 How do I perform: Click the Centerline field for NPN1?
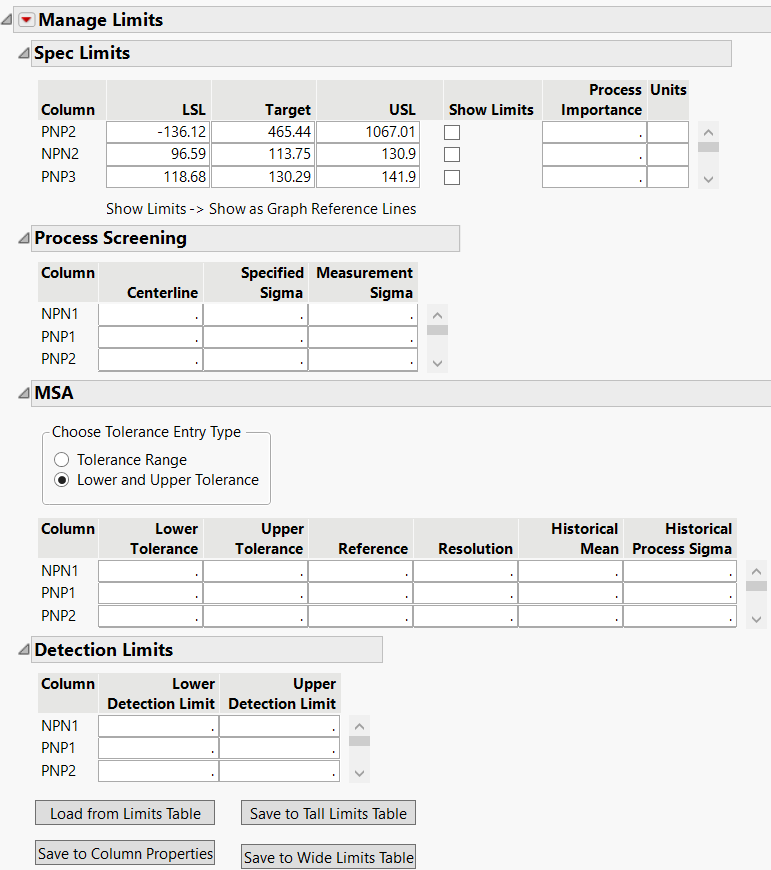click(150, 314)
